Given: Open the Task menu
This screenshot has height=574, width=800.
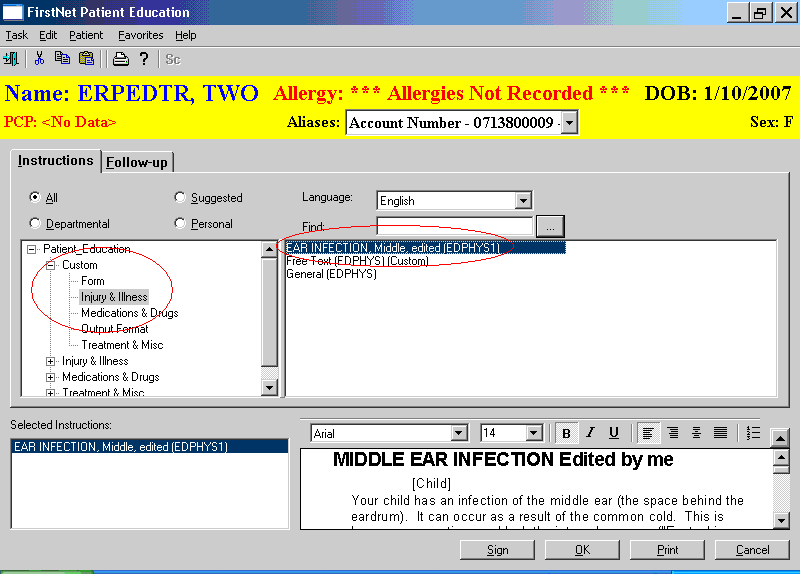Looking at the screenshot, I should click(16, 35).
